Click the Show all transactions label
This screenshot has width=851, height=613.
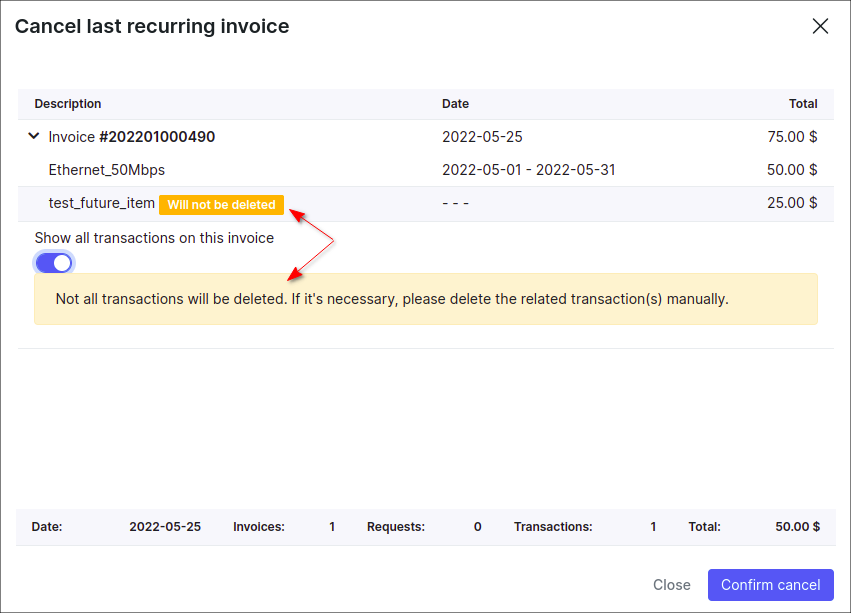click(x=154, y=238)
